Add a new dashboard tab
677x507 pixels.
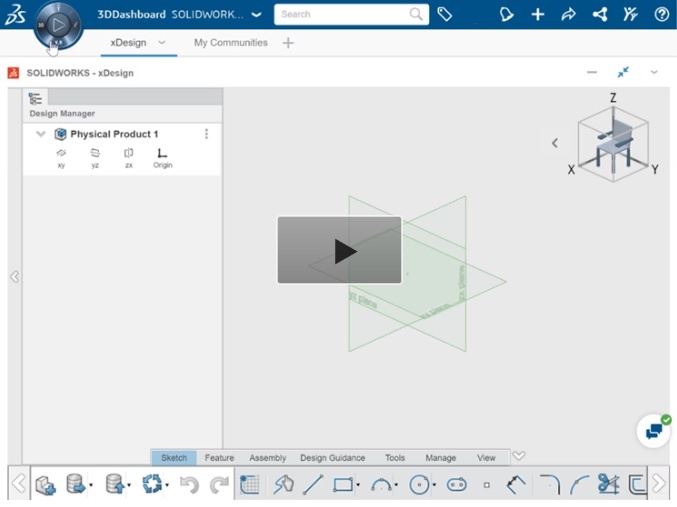288,42
